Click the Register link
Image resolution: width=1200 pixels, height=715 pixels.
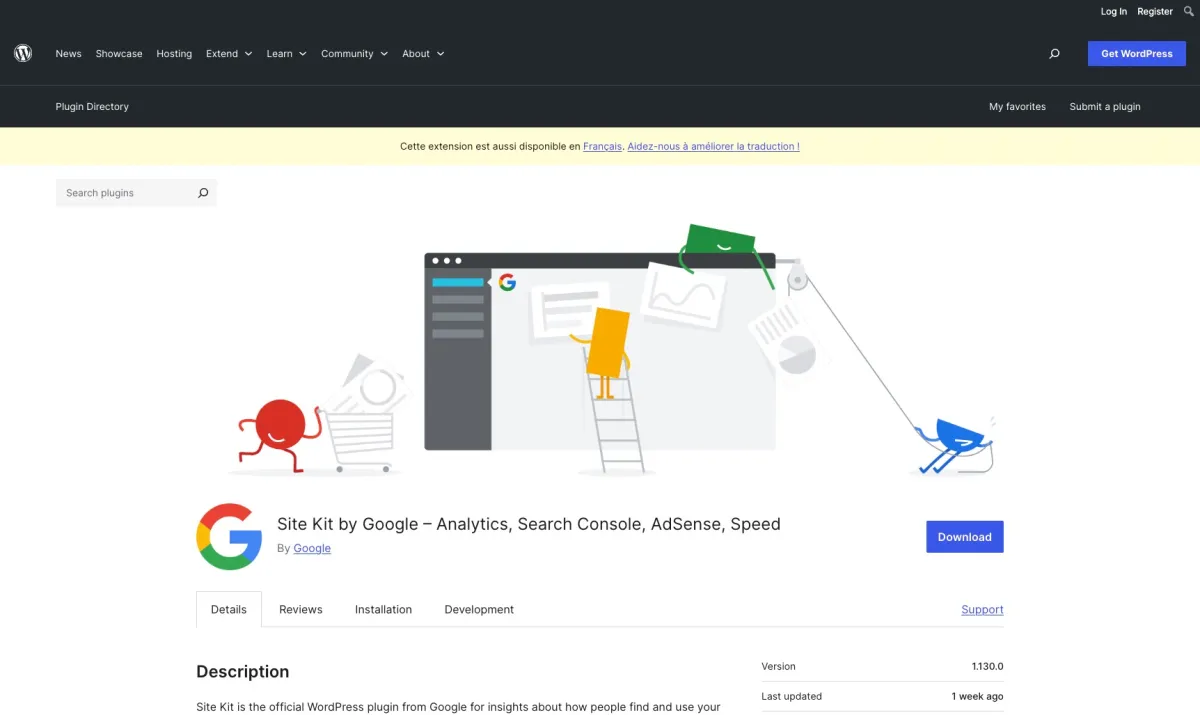click(x=1155, y=12)
